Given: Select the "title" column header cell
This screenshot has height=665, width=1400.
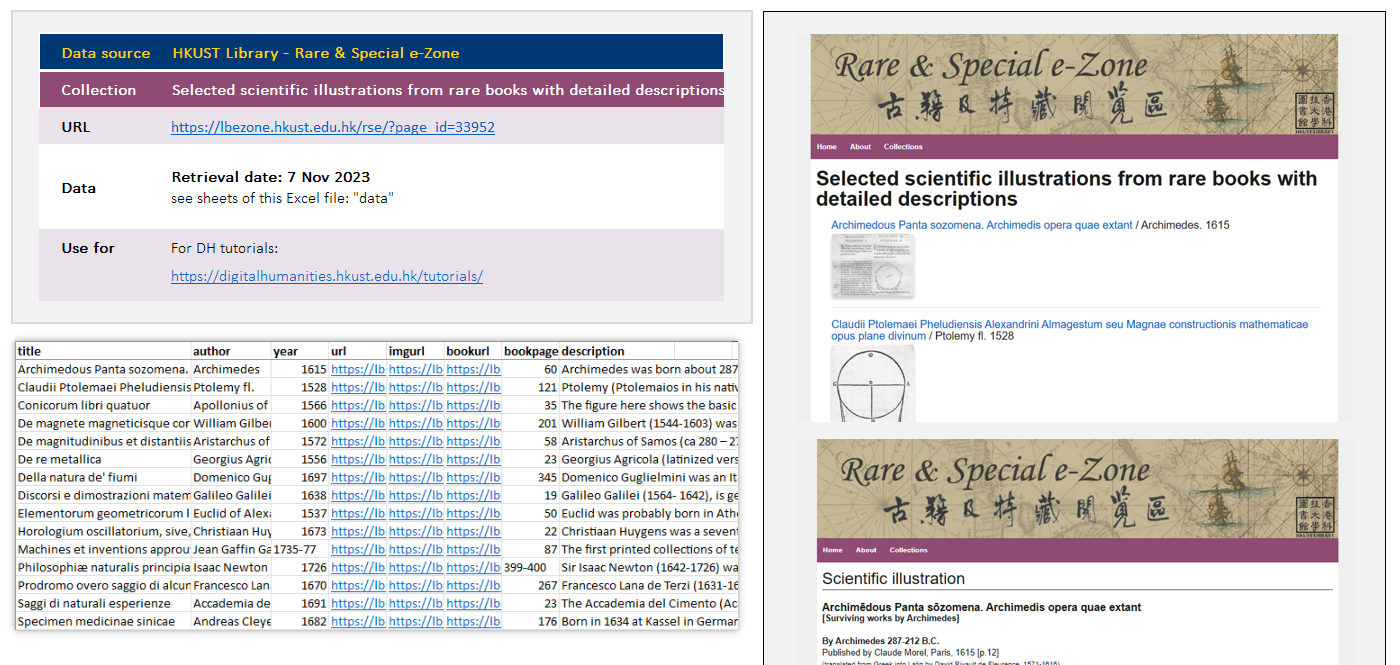Looking at the screenshot, I should coord(103,351).
